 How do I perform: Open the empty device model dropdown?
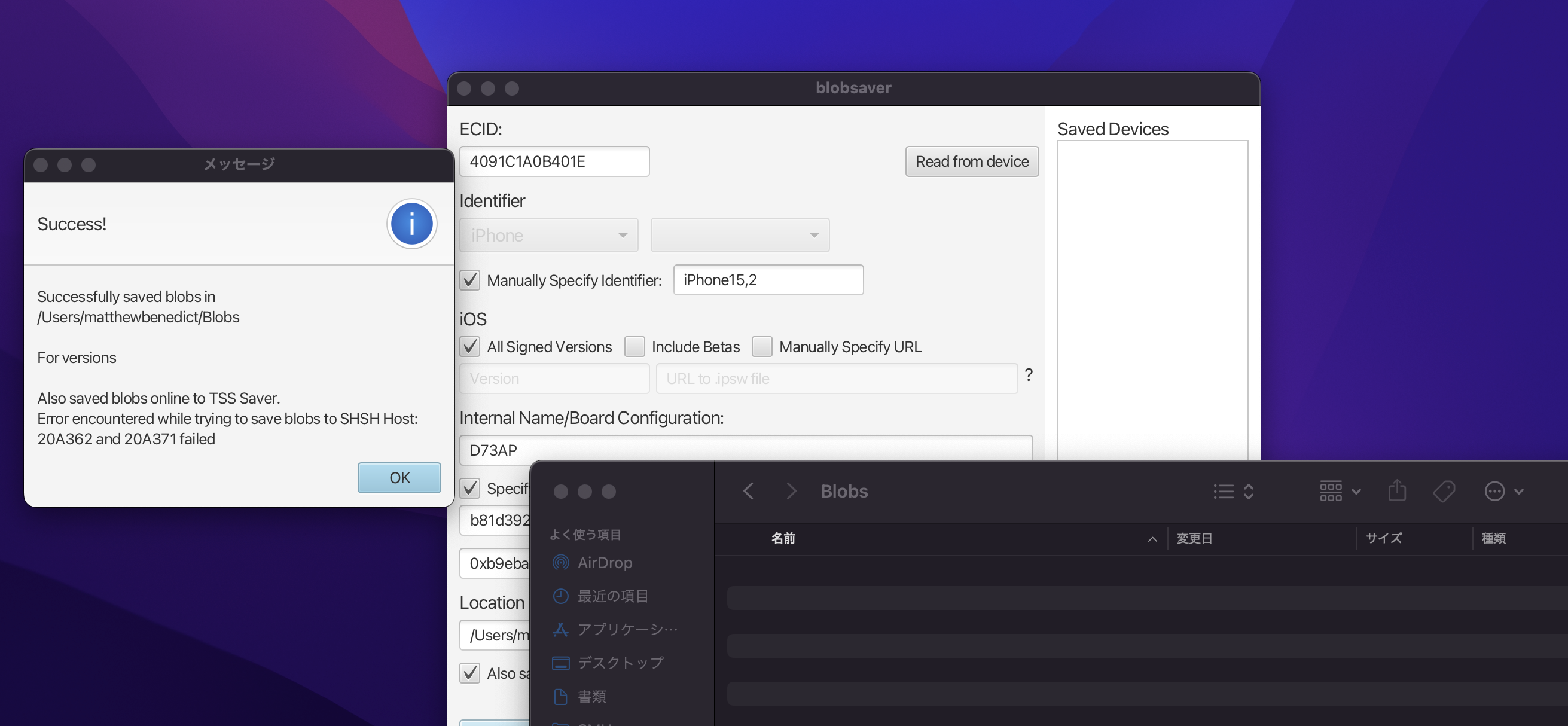pos(740,235)
